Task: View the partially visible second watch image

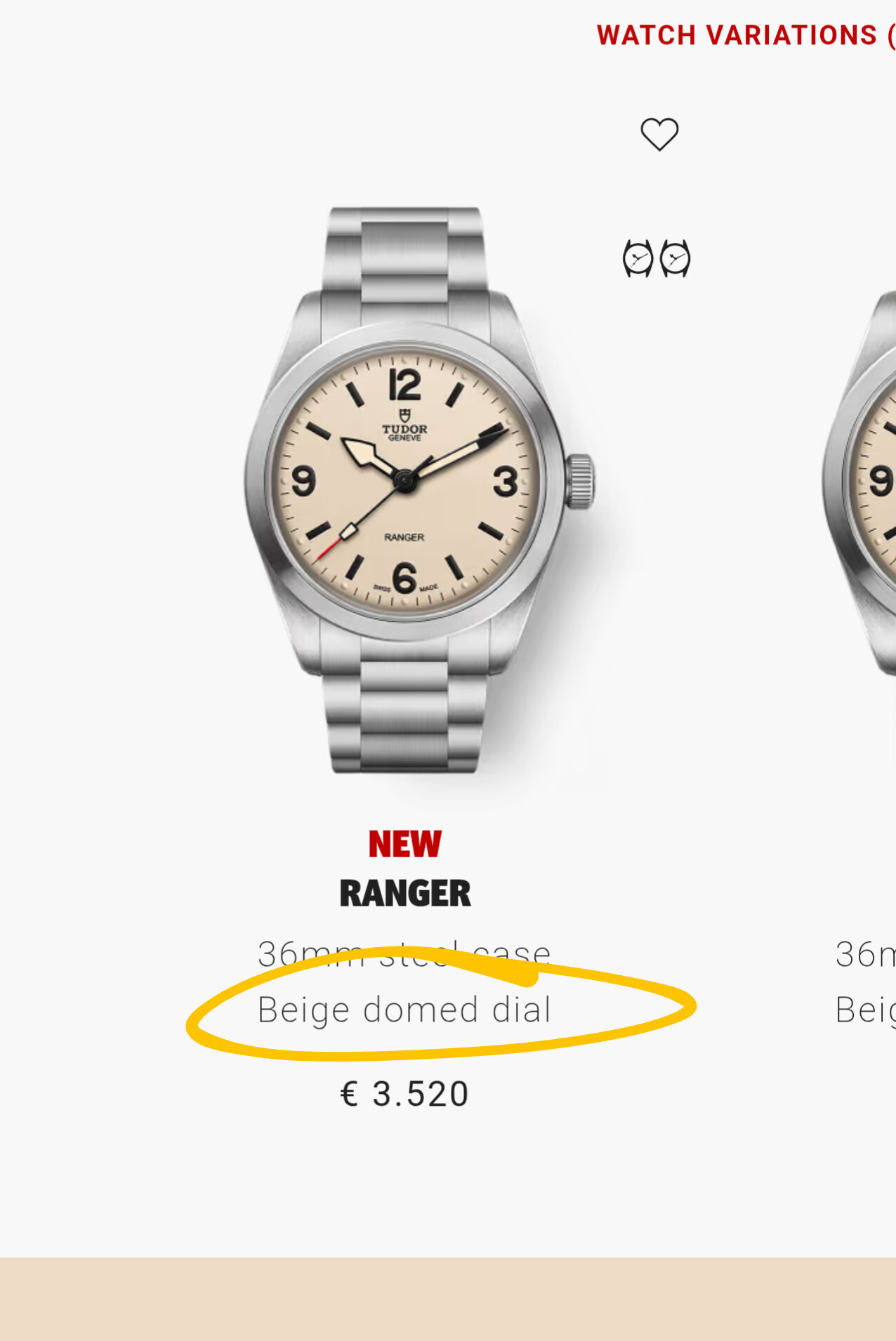Action: pos(859,484)
